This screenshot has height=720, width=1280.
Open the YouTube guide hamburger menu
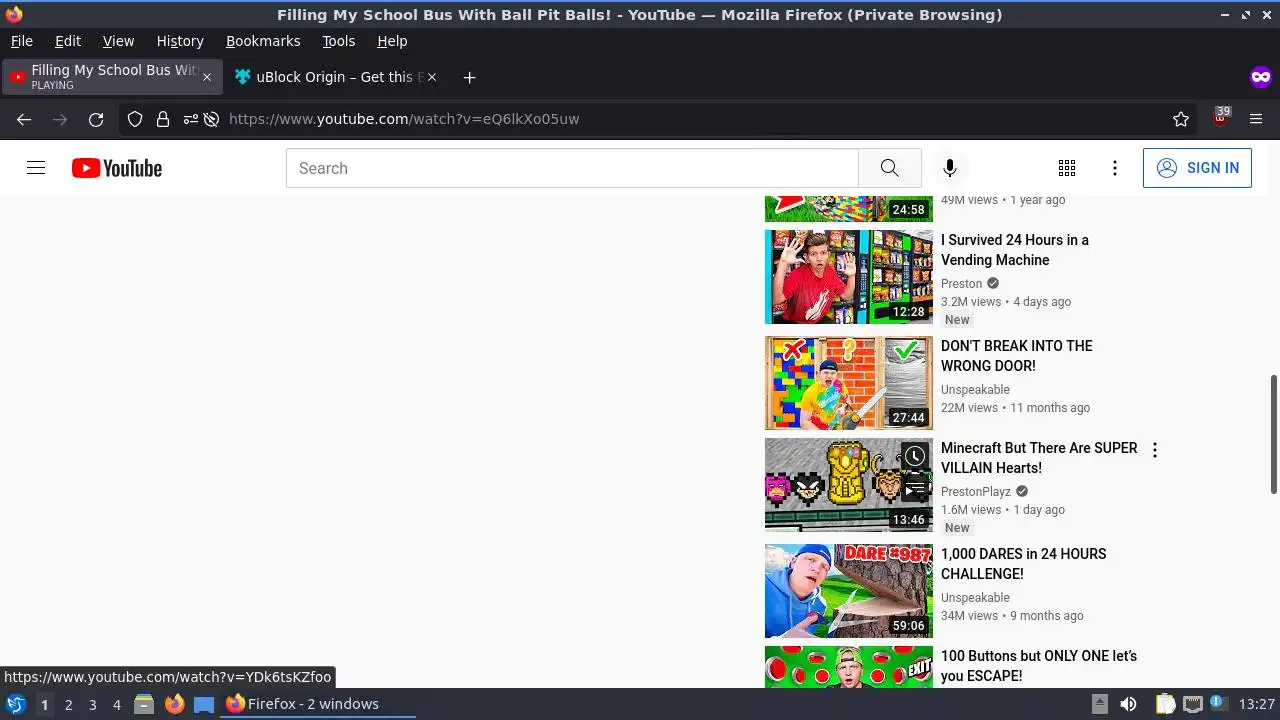(x=36, y=168)
